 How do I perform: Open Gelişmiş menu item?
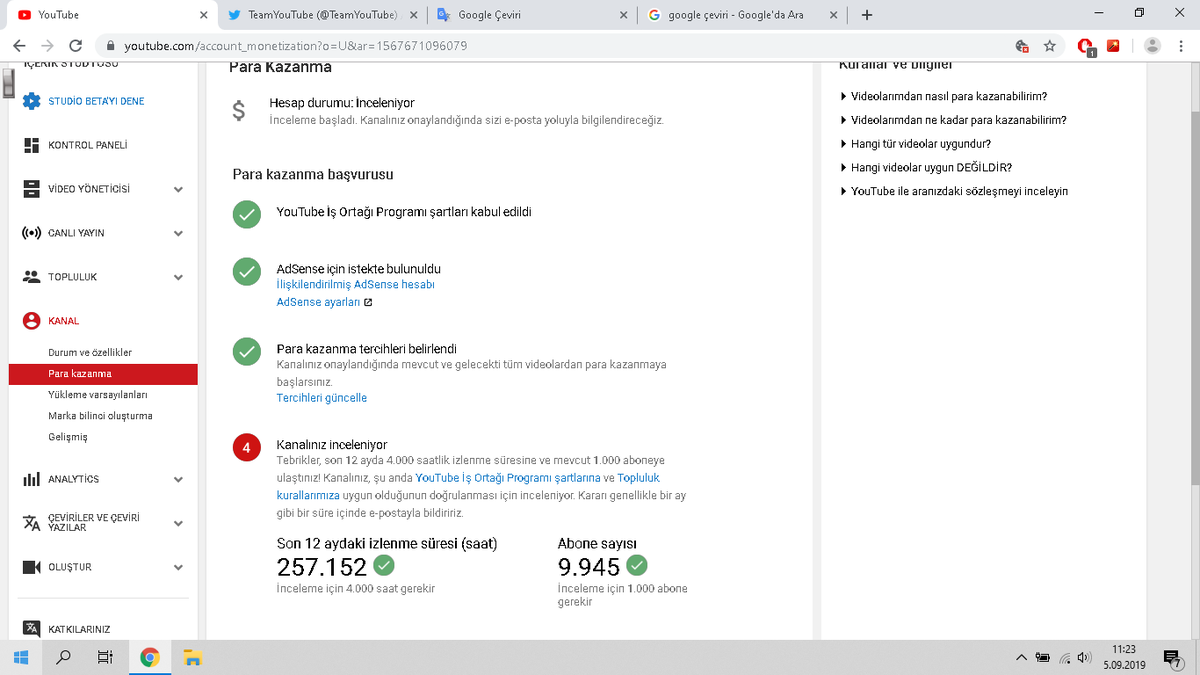coord(68,437)
